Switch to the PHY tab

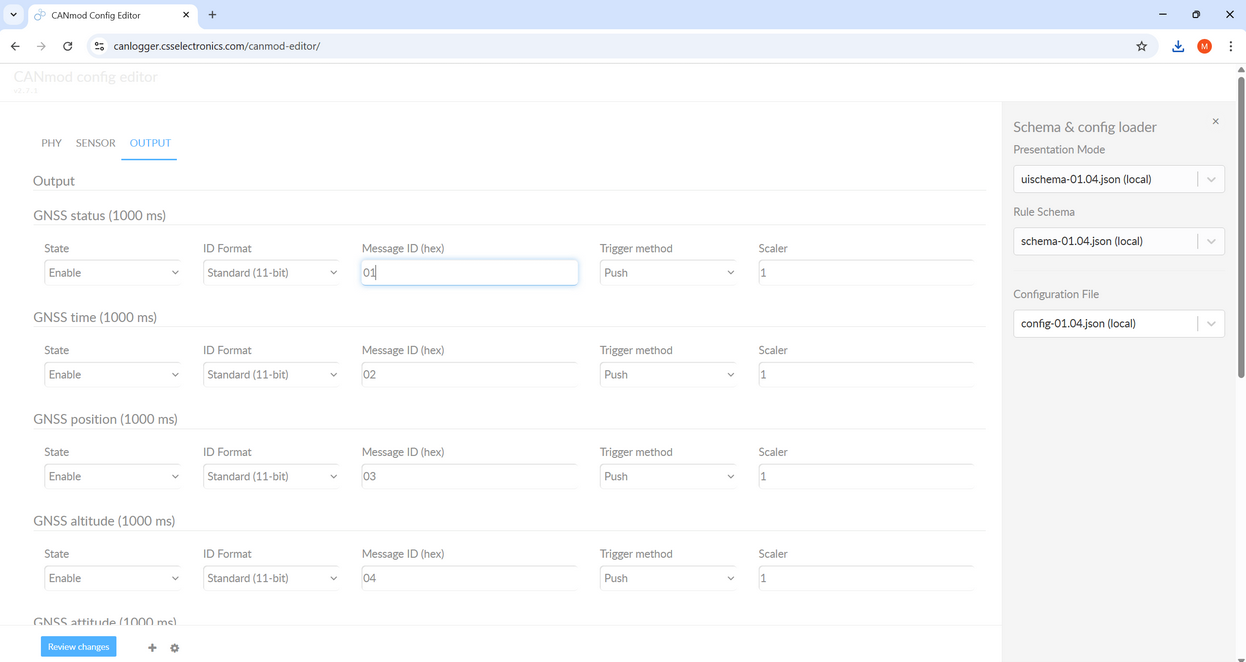51,143
